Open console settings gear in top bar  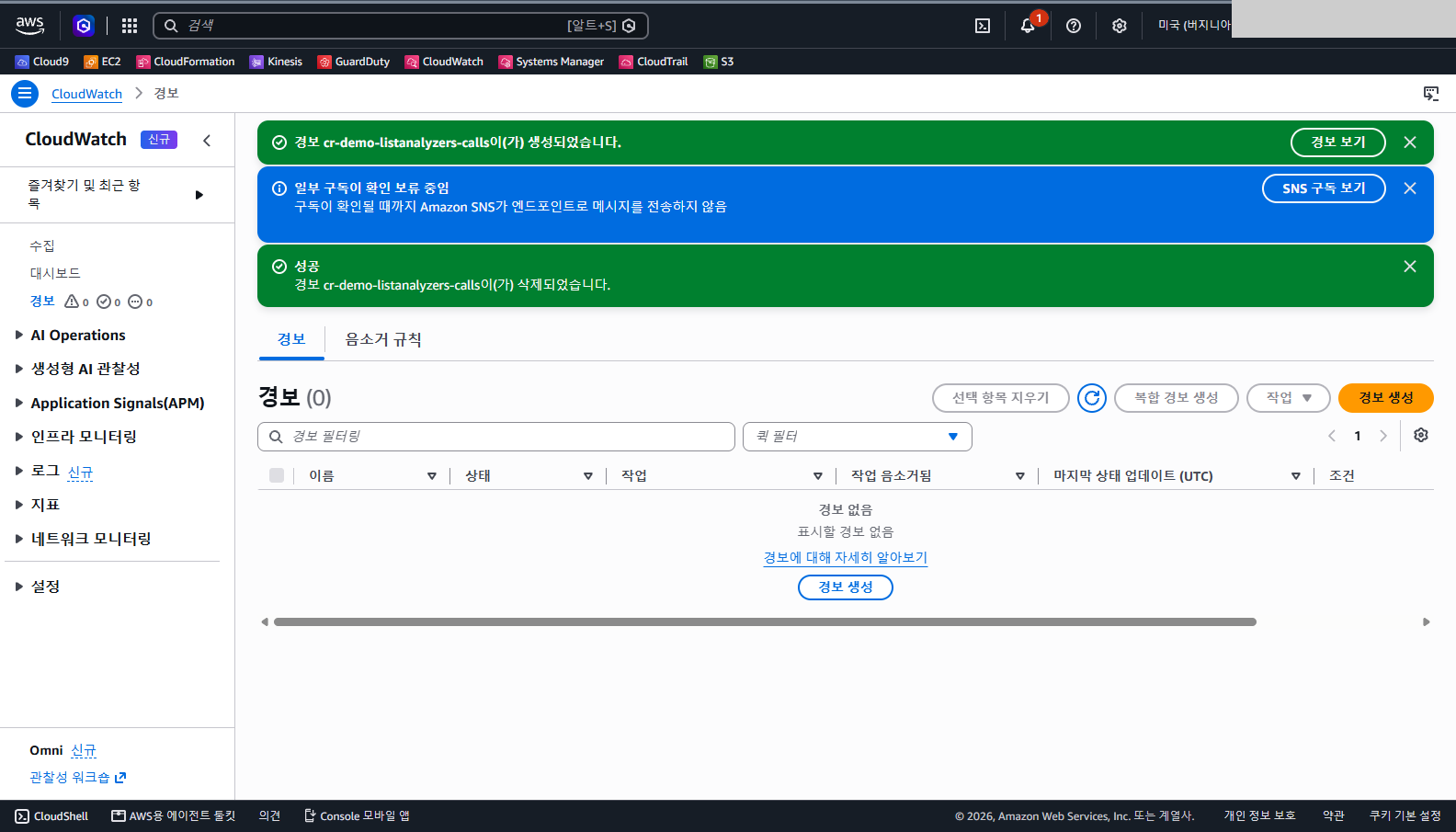1120,26
